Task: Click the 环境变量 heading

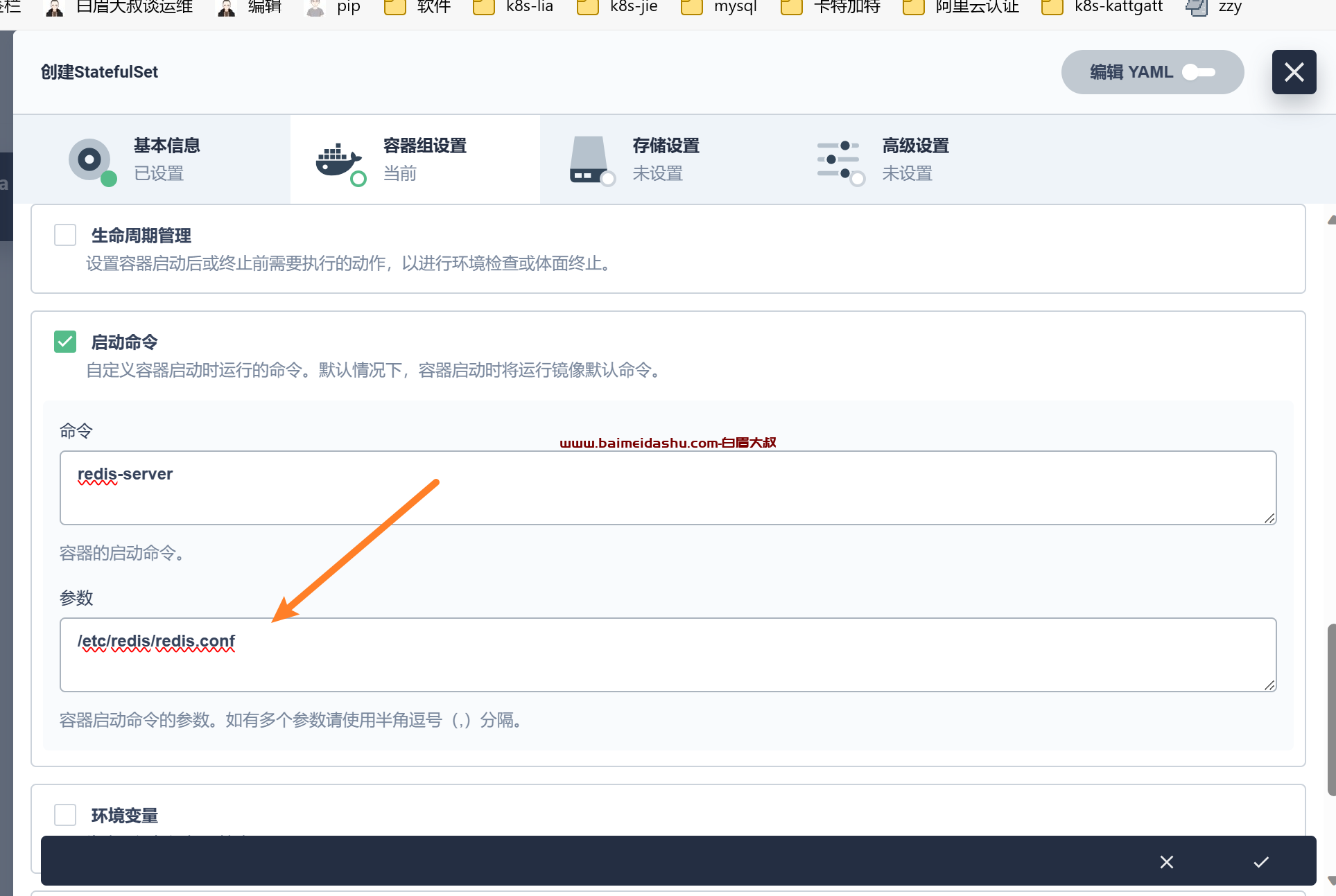Action: [125, 816]
